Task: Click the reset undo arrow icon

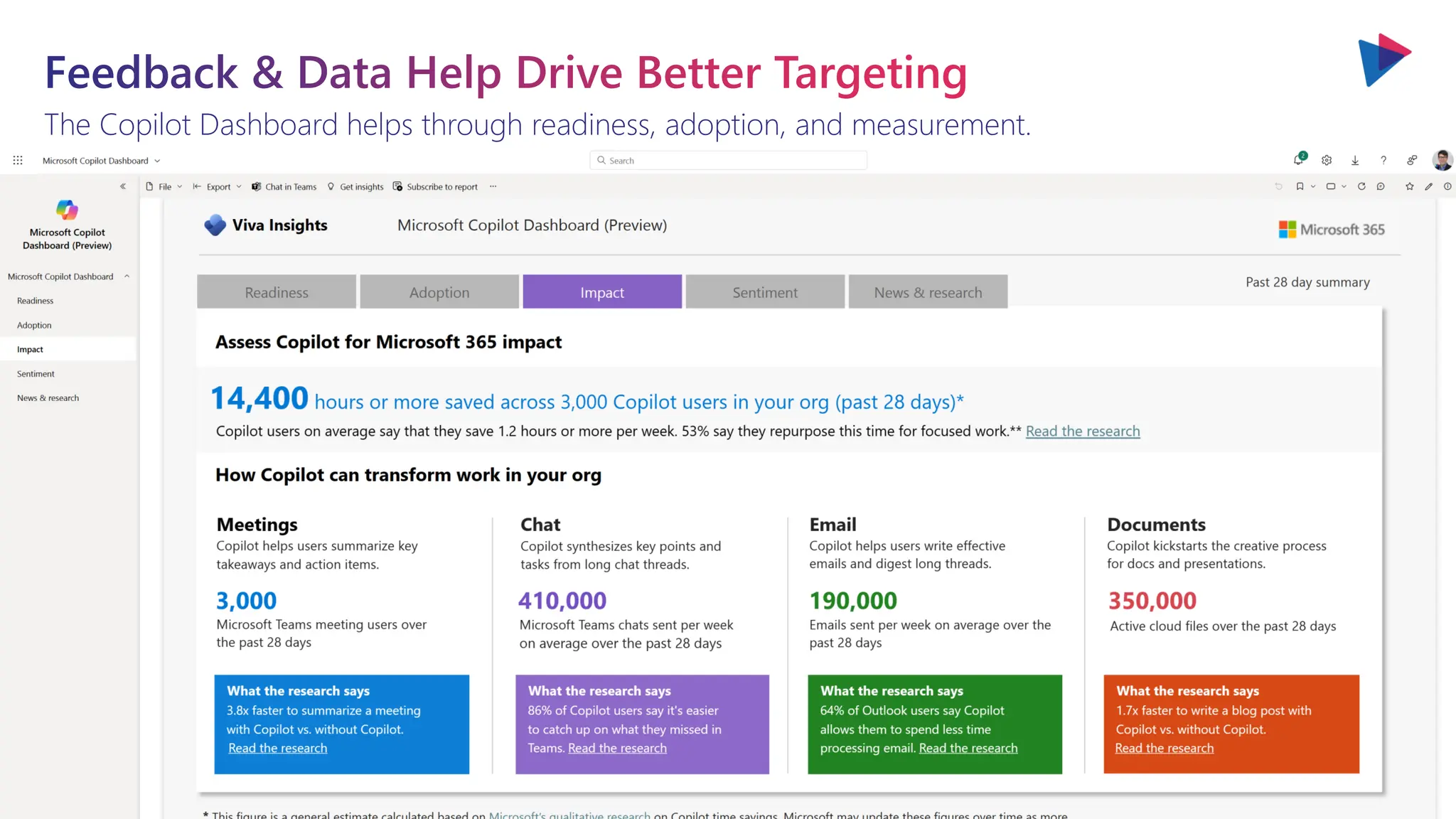Action: tap(1278, 186)
